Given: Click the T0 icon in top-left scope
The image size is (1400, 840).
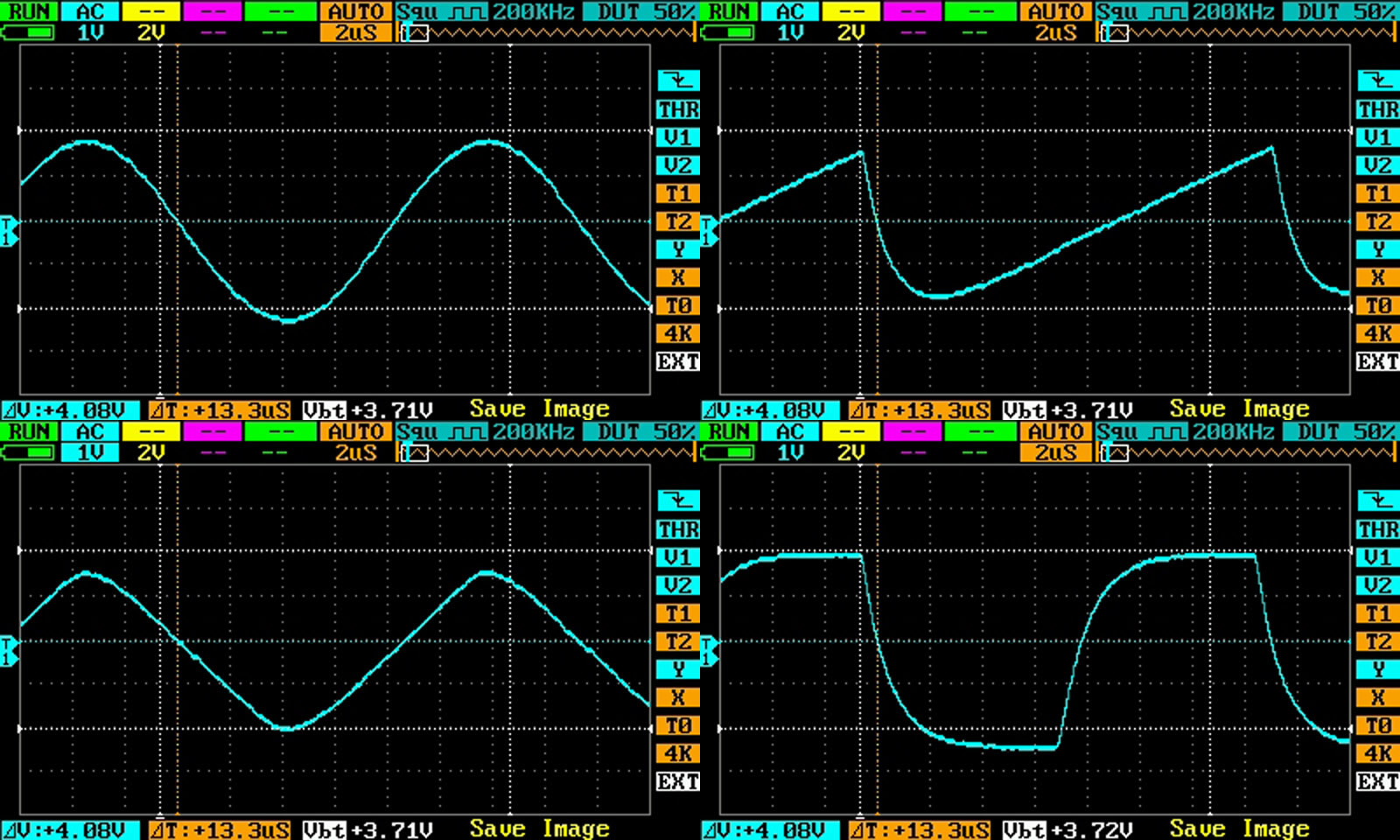Looking at the screenshot, I should point(678,305).
